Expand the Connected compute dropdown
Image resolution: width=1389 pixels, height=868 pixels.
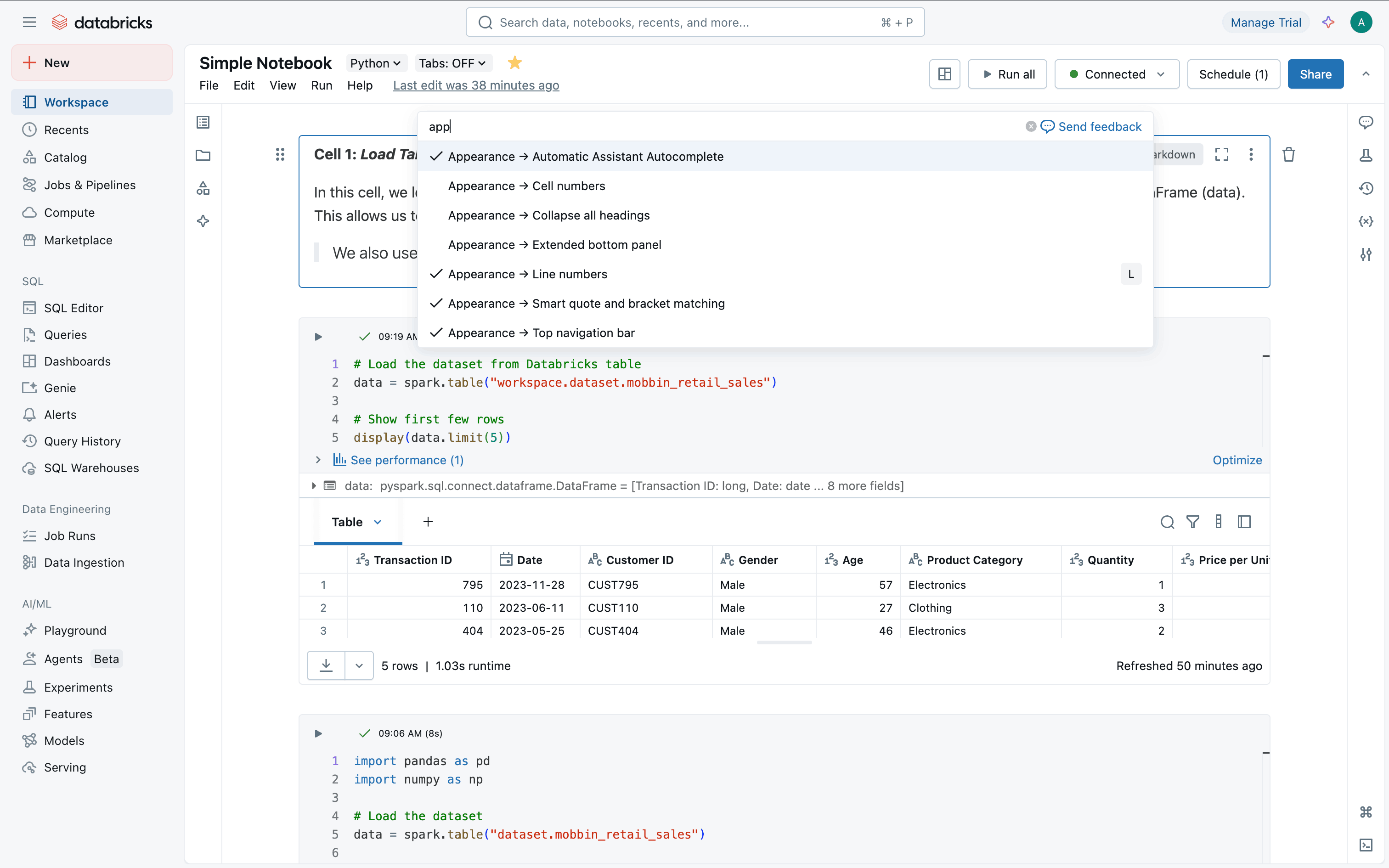pyautogui.click(x=1116, y=74)
